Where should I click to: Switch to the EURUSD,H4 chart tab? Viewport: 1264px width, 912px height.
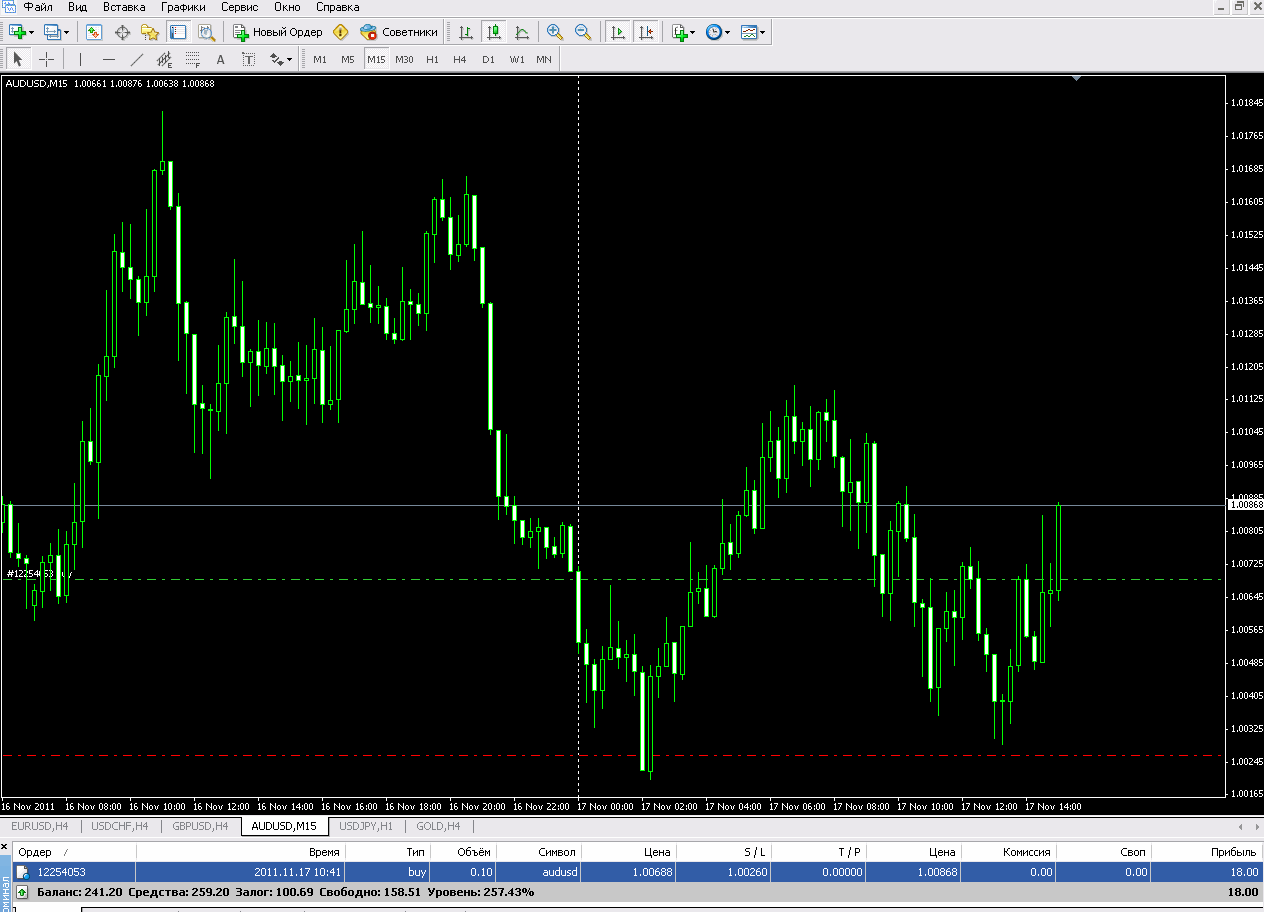tap(40, 826)
